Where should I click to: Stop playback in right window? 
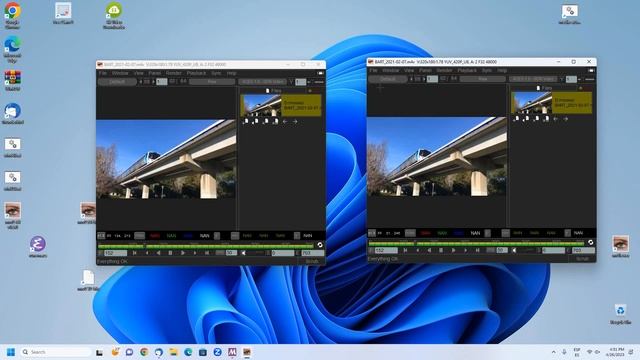(441, 250)
